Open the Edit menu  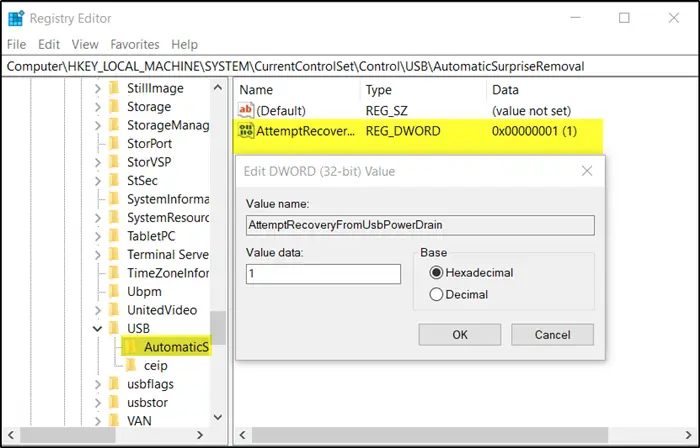pyautogui.click(x=49, y=45)
